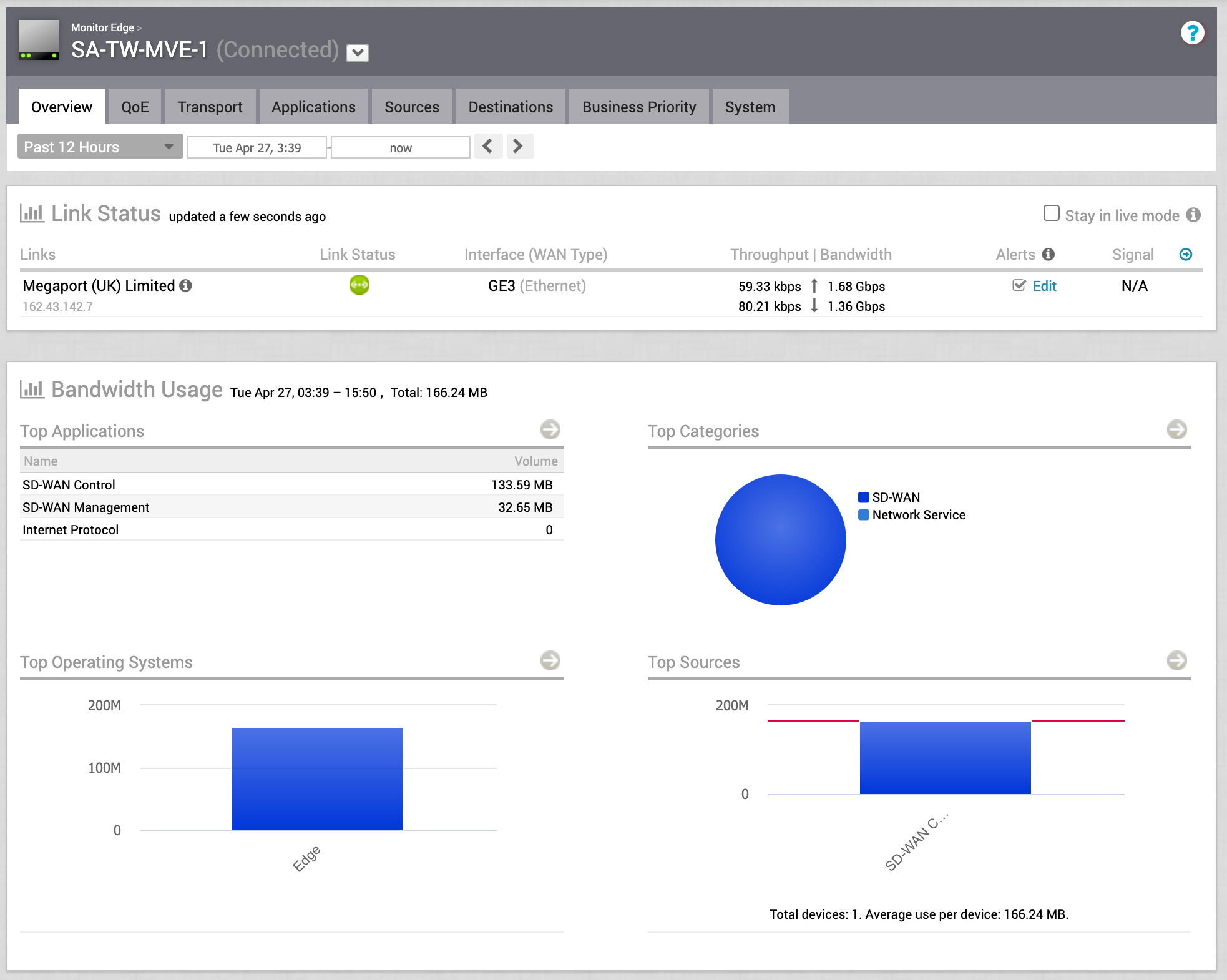
Task: Click the Edit alerts link
Action: pos(1044,286)
